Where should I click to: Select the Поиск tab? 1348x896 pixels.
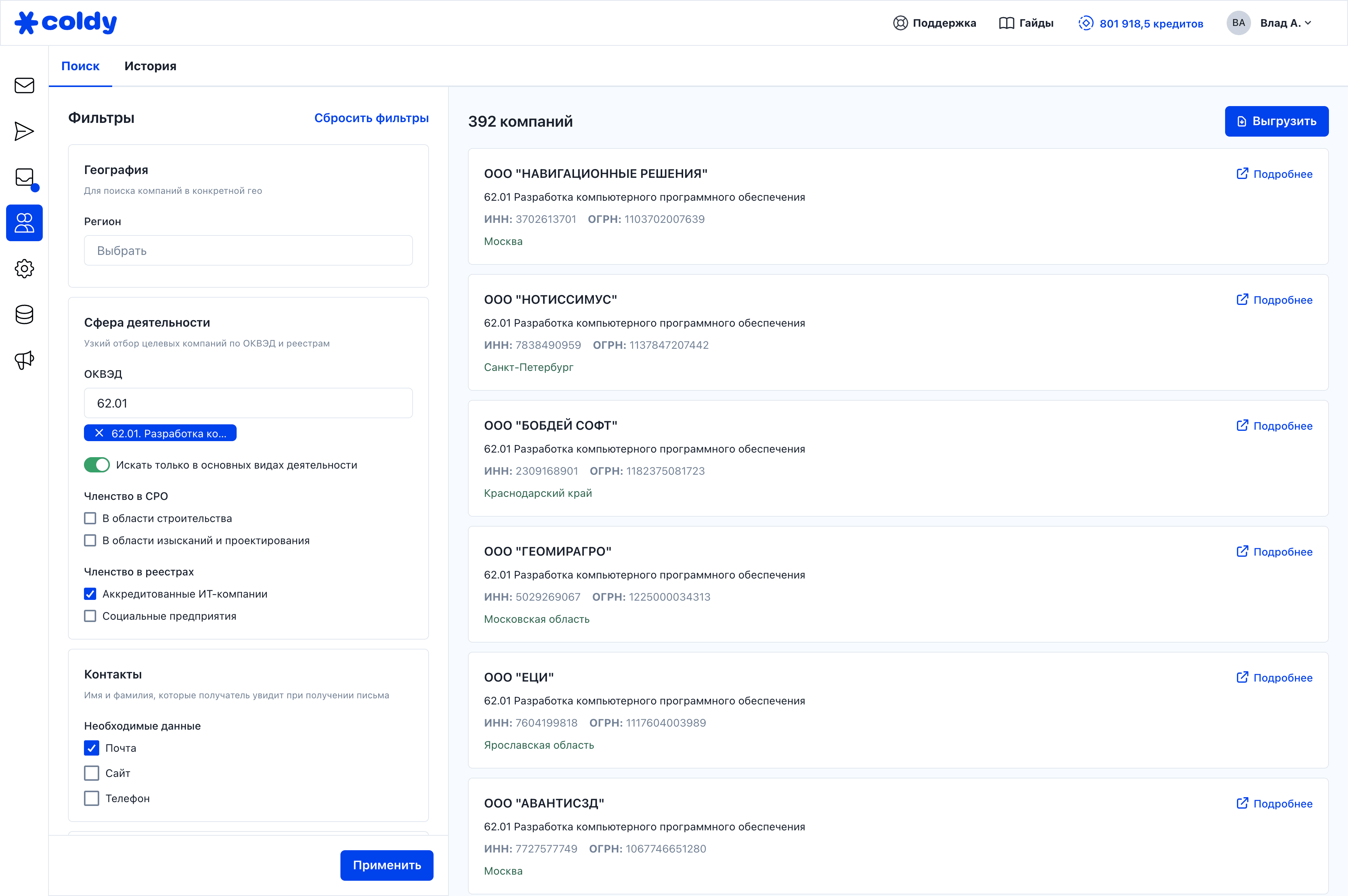80,66
